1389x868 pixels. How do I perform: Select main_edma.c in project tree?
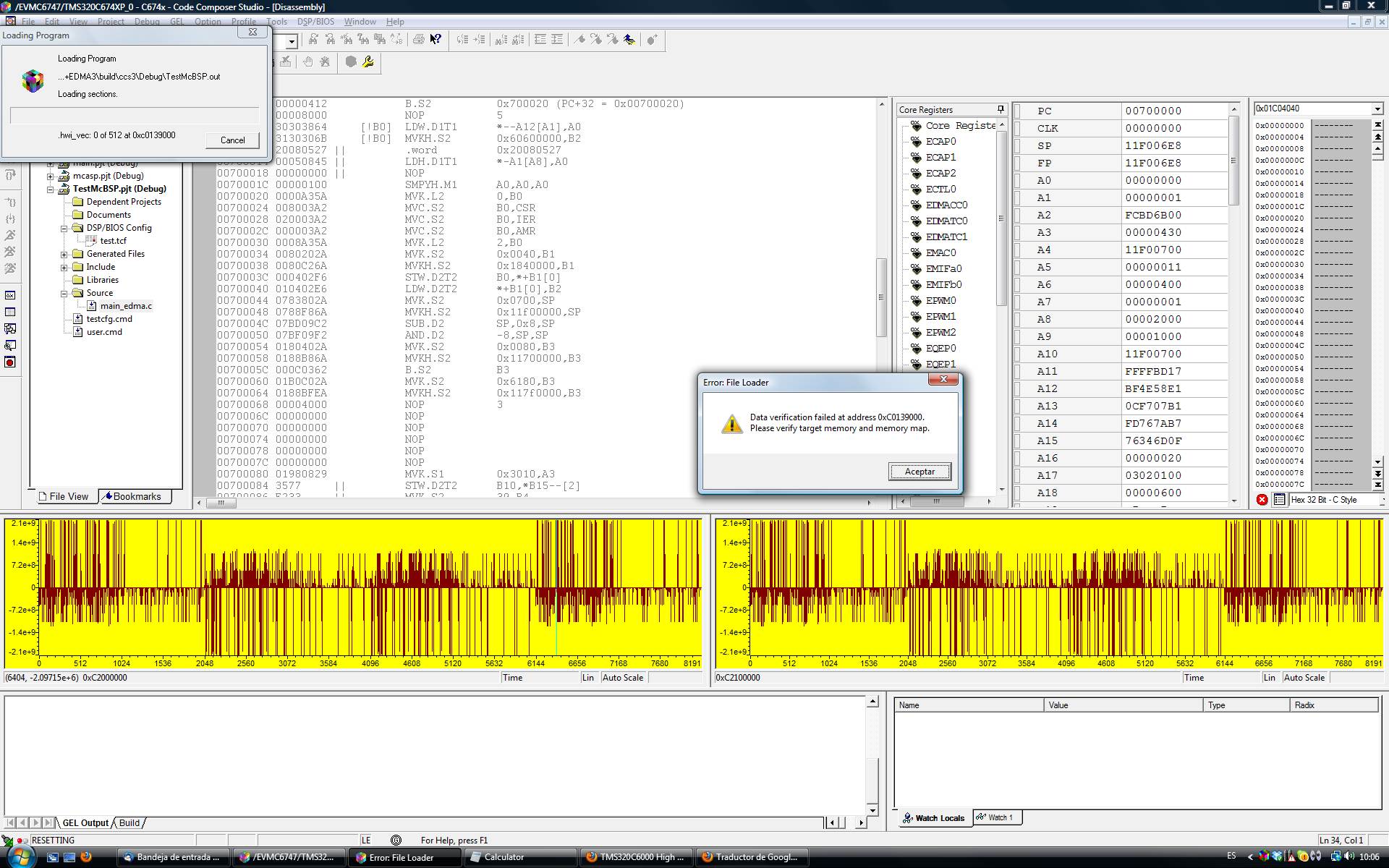click(126, 306)
